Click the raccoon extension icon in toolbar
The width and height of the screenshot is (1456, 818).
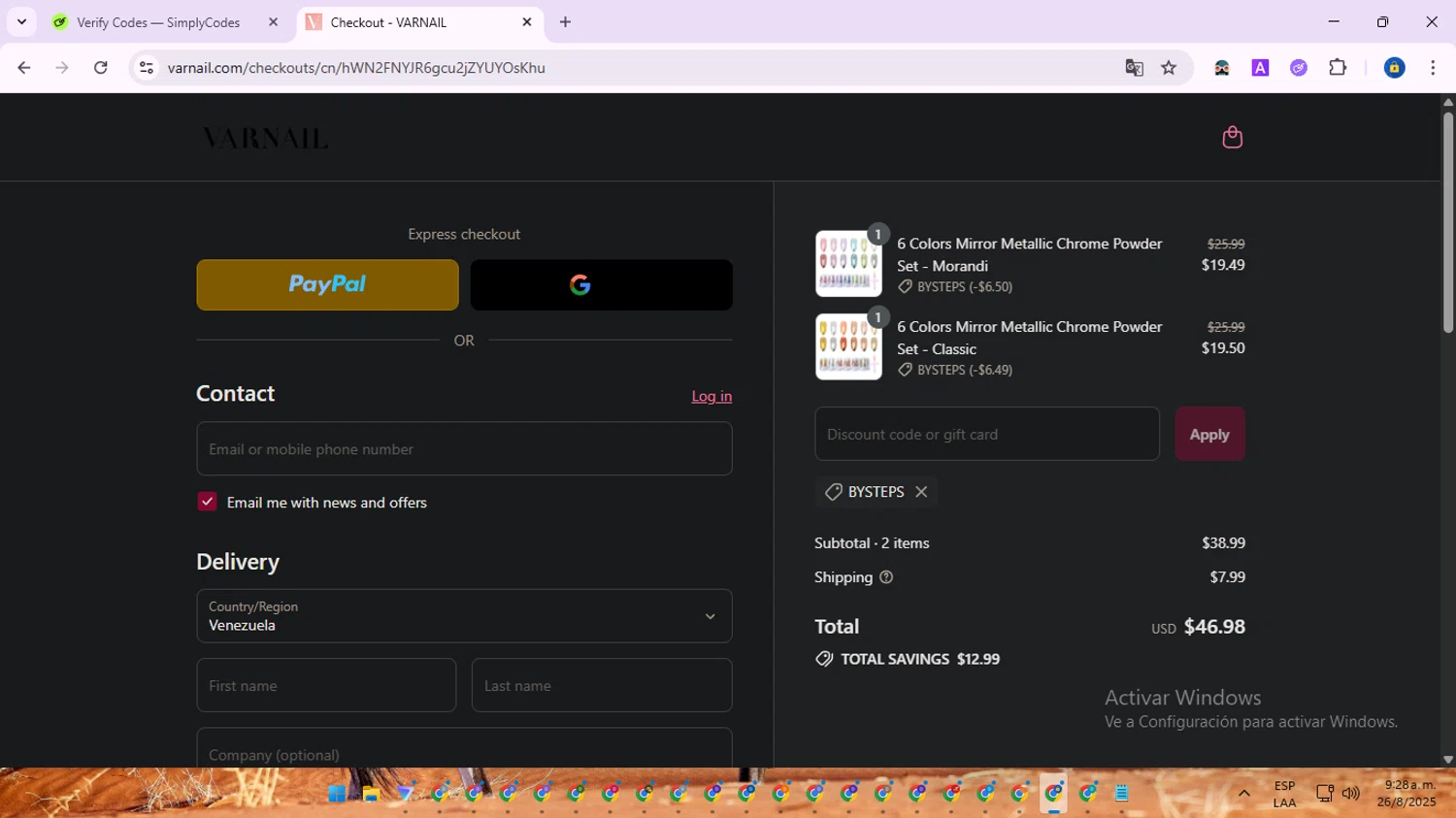[x=1222, y=68]
